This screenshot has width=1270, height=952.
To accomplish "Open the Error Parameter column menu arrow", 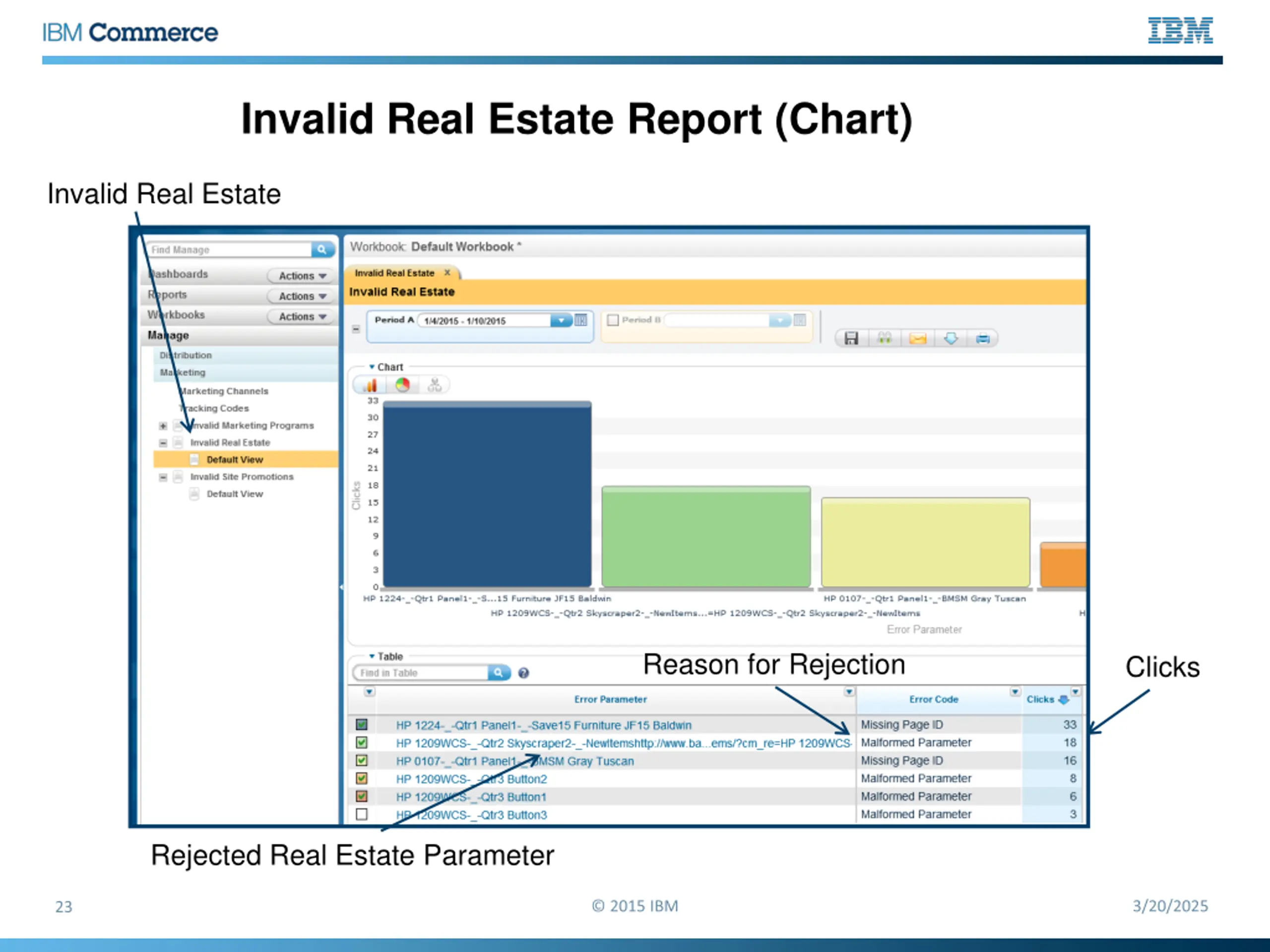I will (x=849, y=692).
